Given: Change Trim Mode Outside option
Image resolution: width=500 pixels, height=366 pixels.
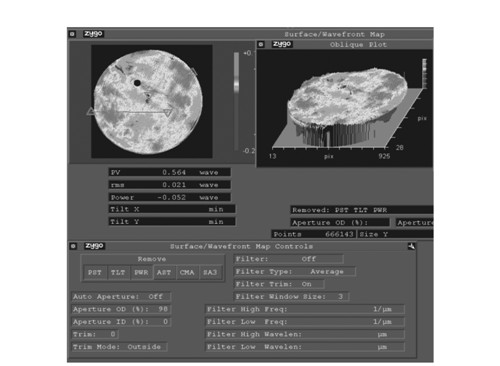Looking at the screenshot, I should (119, 347).
